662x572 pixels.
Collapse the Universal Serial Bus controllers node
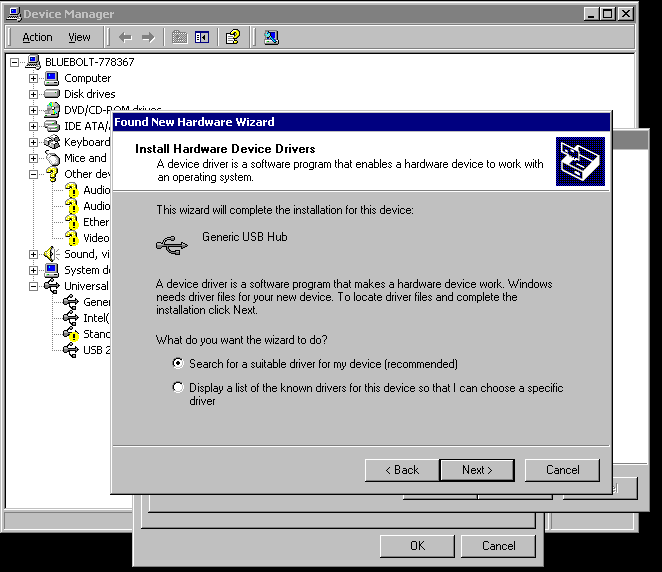33,286
